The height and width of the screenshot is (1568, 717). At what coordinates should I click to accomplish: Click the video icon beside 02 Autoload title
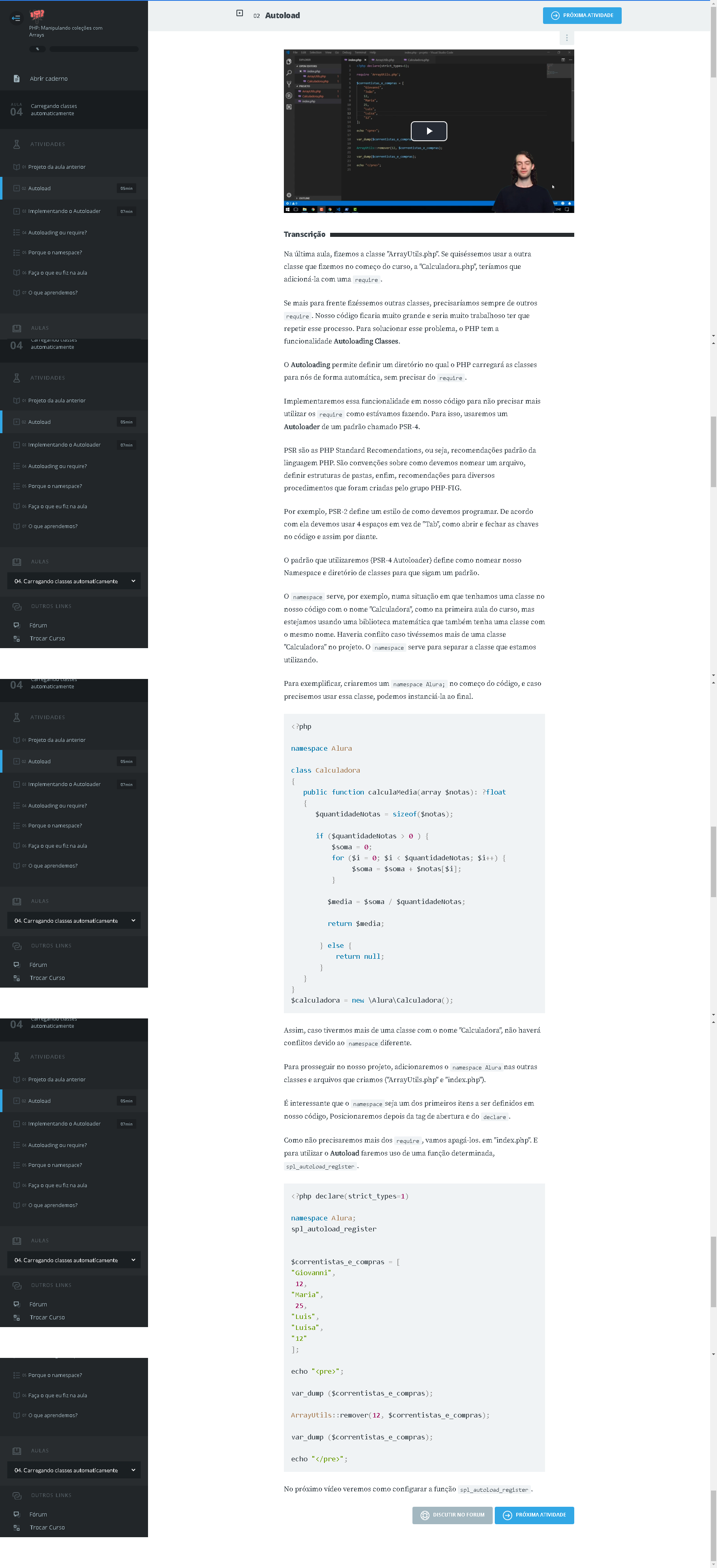pos(240,13)
